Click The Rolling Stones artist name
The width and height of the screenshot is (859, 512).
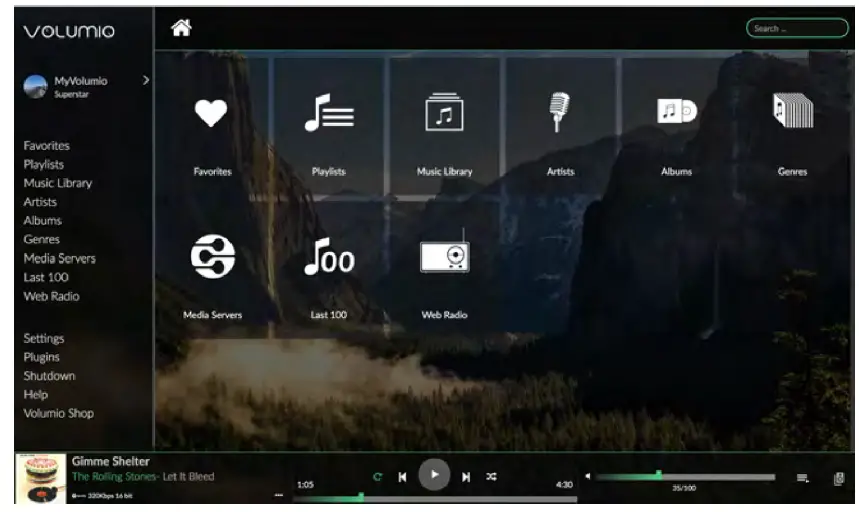113,476
